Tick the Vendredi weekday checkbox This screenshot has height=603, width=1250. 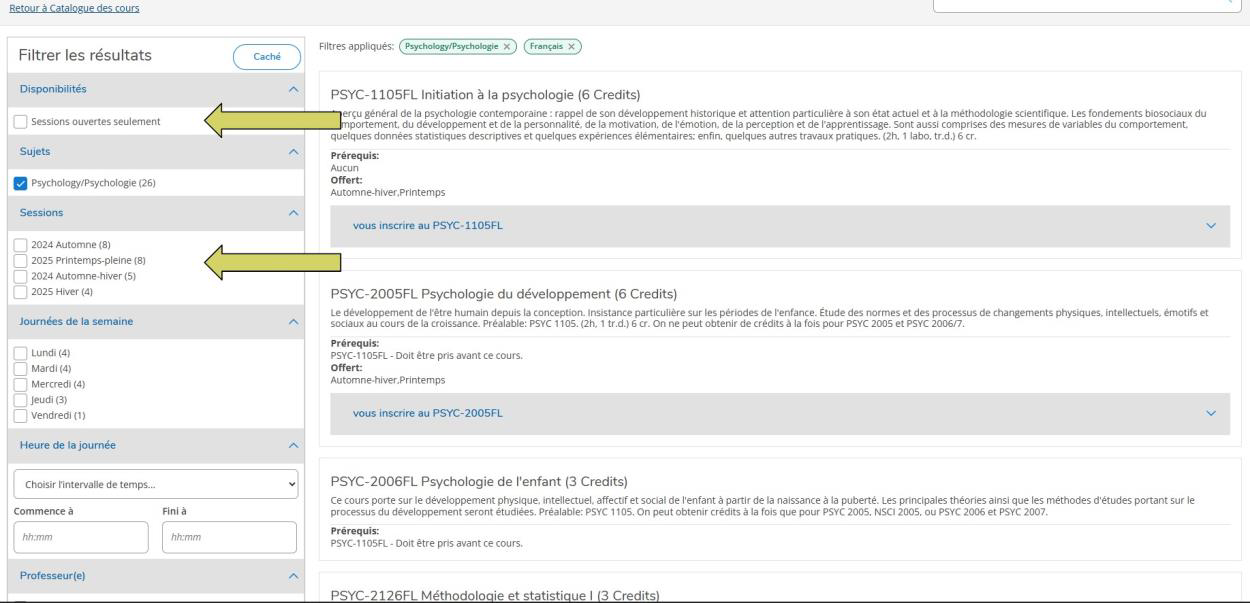tap(21, 413)
